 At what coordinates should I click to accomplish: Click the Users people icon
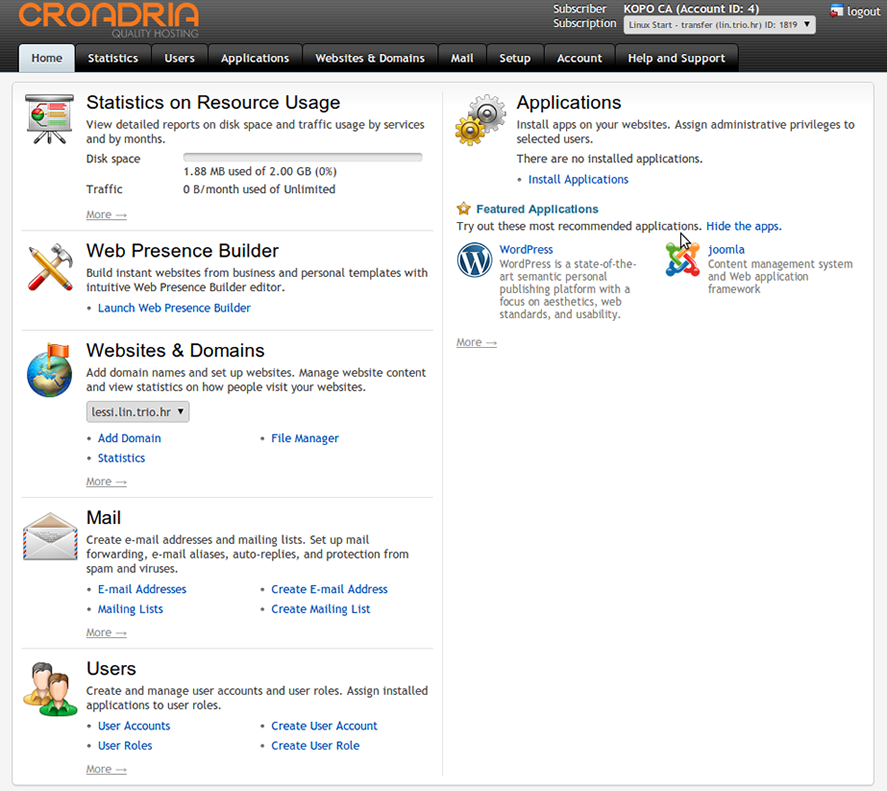point(50,689)
